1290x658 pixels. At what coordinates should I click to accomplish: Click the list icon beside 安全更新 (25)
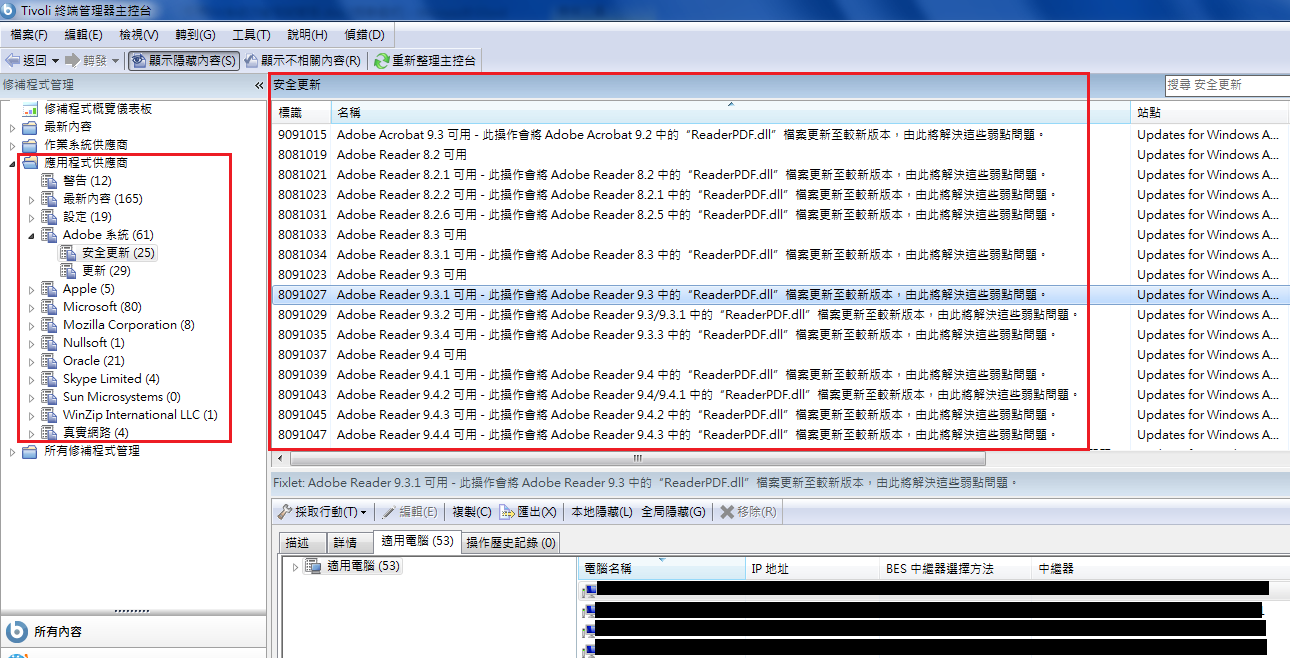pyautogui.click(x=68, y=253)
